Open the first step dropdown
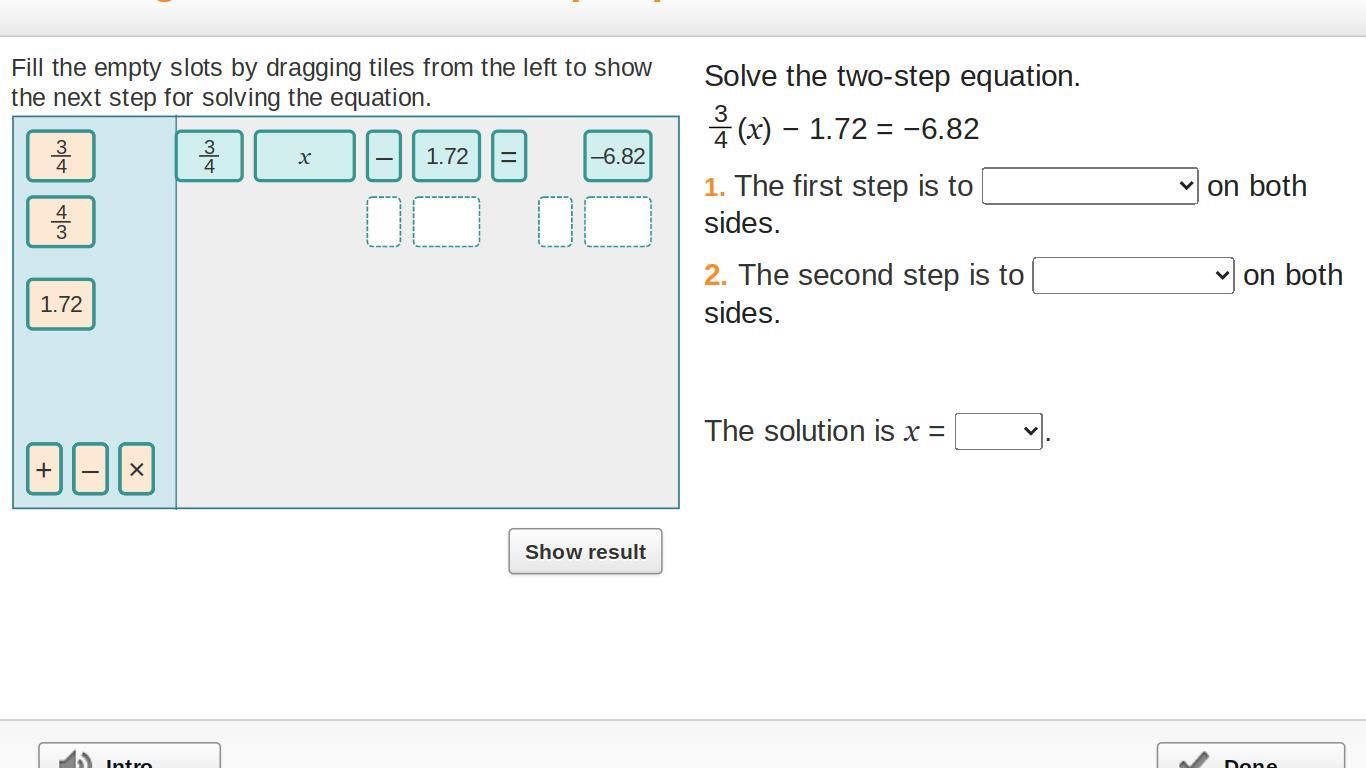 (1089, 186)
